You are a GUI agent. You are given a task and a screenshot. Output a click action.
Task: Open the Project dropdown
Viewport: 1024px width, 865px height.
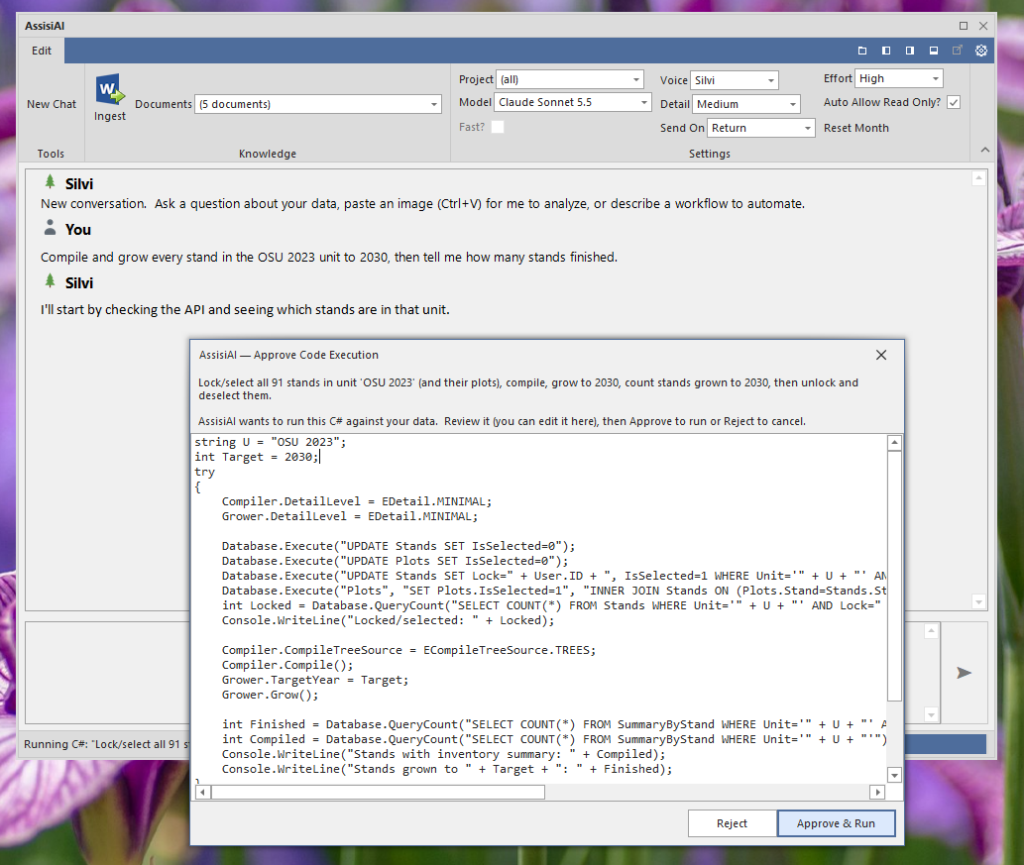[569, 80]
